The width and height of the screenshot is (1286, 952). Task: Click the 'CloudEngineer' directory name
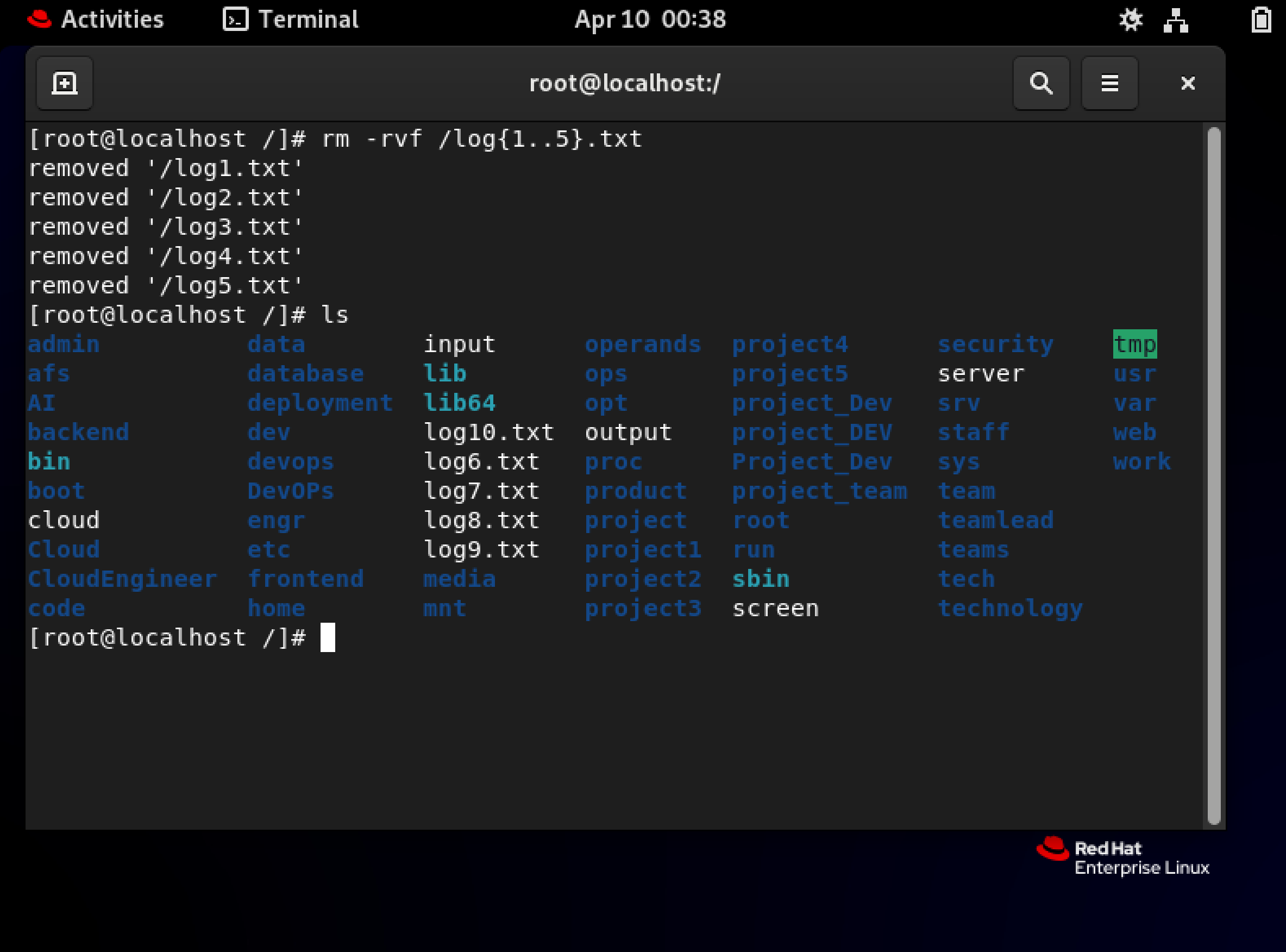[123, 579]
